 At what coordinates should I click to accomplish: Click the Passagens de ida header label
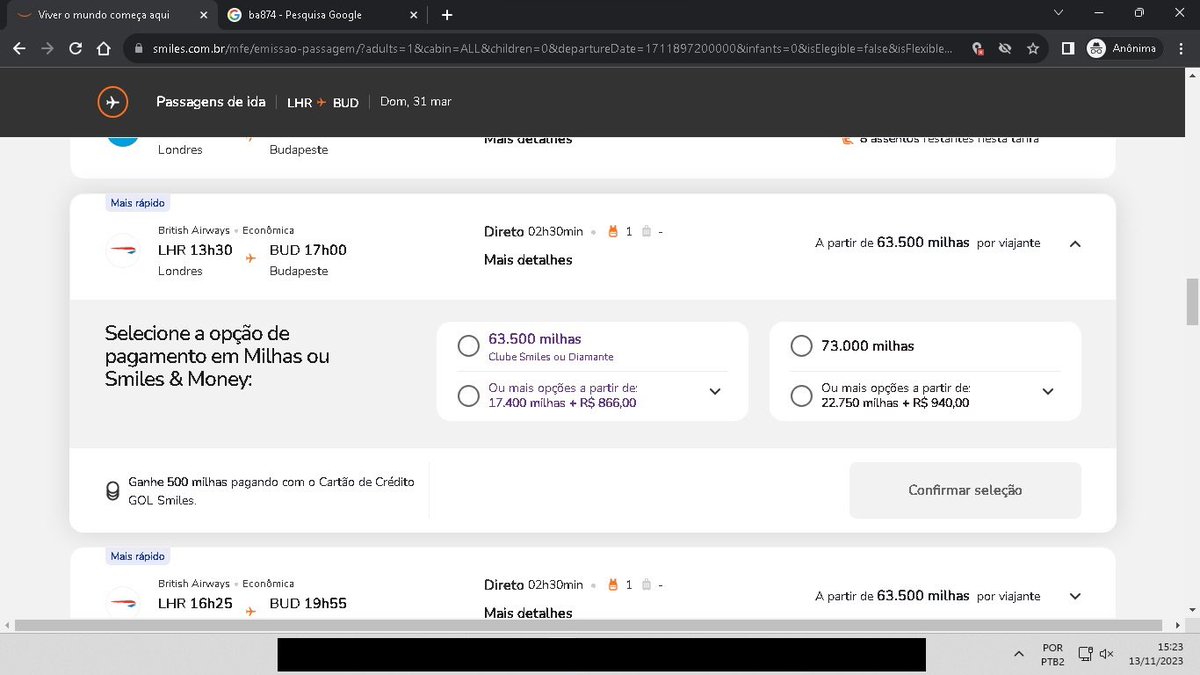coord(211,102)
